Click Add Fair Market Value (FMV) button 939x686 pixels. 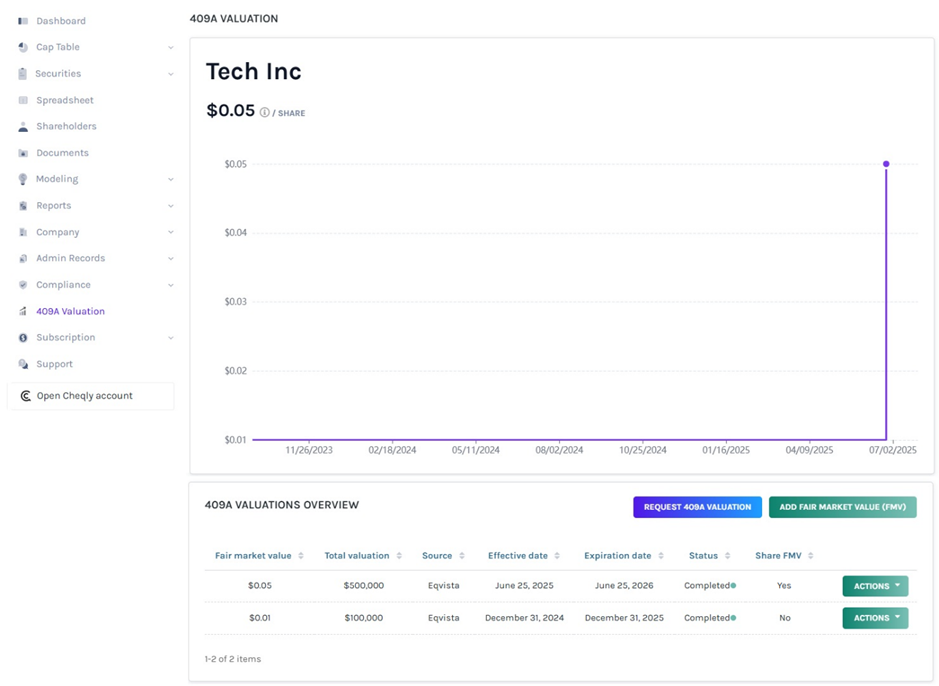click(x=842, y=507)
